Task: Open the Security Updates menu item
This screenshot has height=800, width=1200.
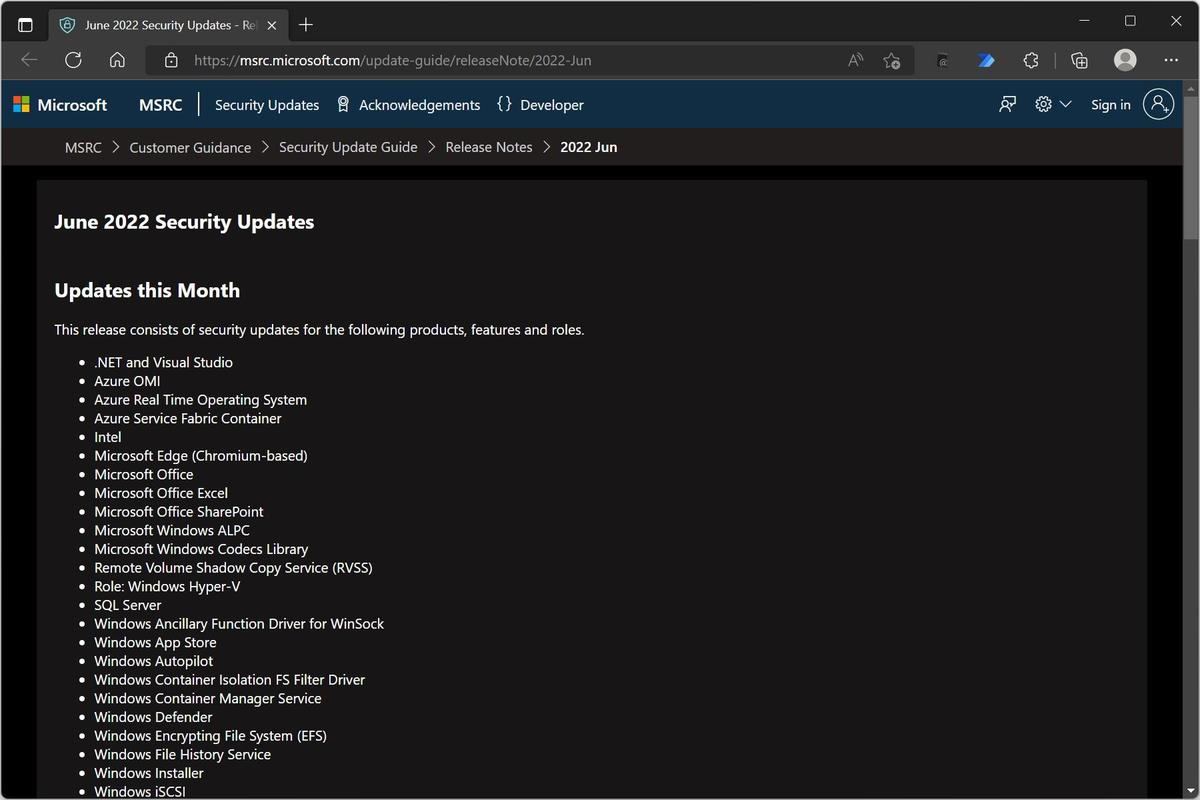Action: pos(267,105)
